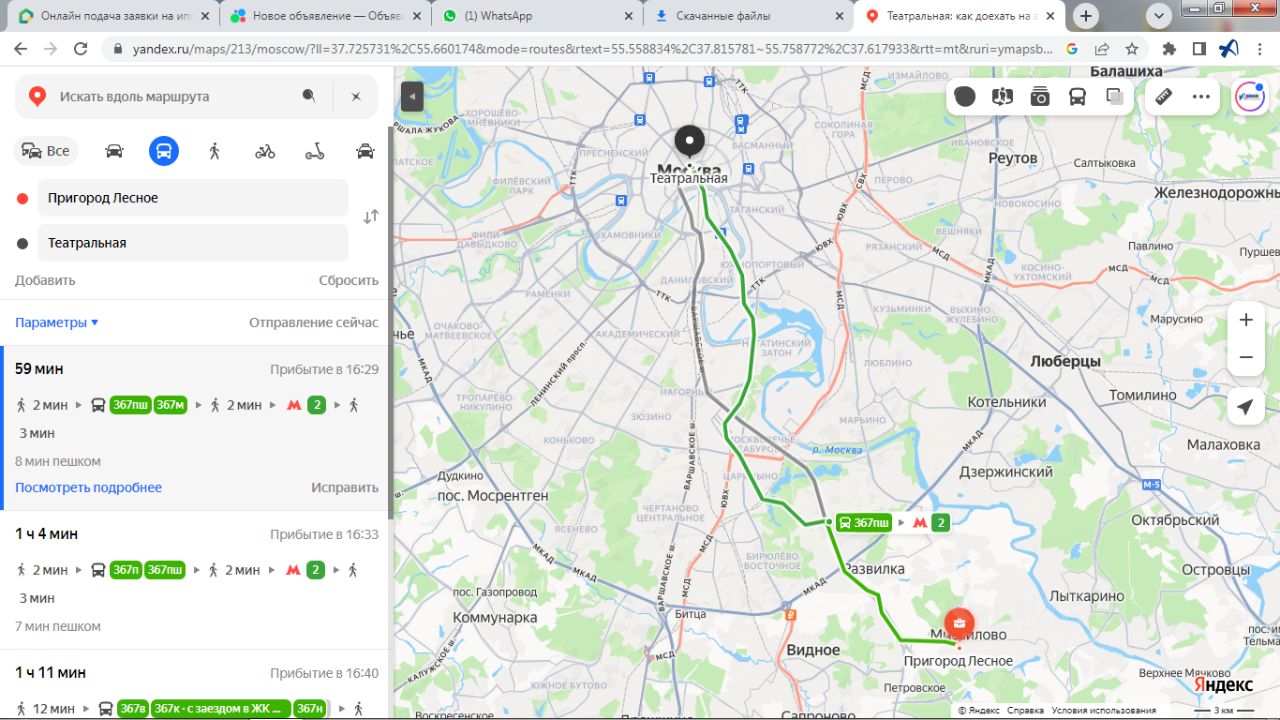The height and width of the screenshot is (720, 1280).
Task: Open the browser extensions puzzle icon
Action: tap(1169, 48)
